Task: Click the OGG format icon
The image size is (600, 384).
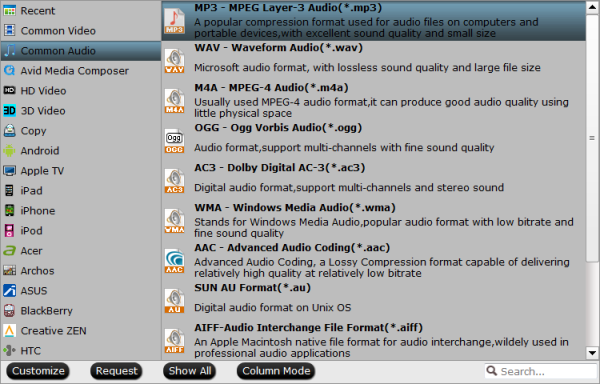Action: (x=174, y=141)
